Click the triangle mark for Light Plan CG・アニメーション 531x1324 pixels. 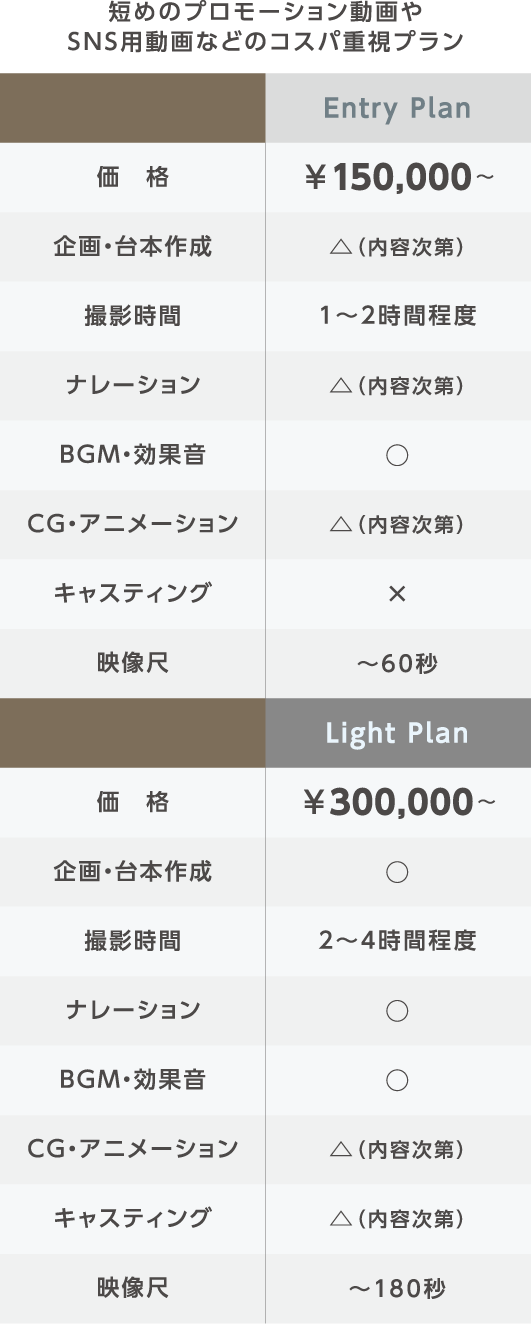click(339, 1150)
